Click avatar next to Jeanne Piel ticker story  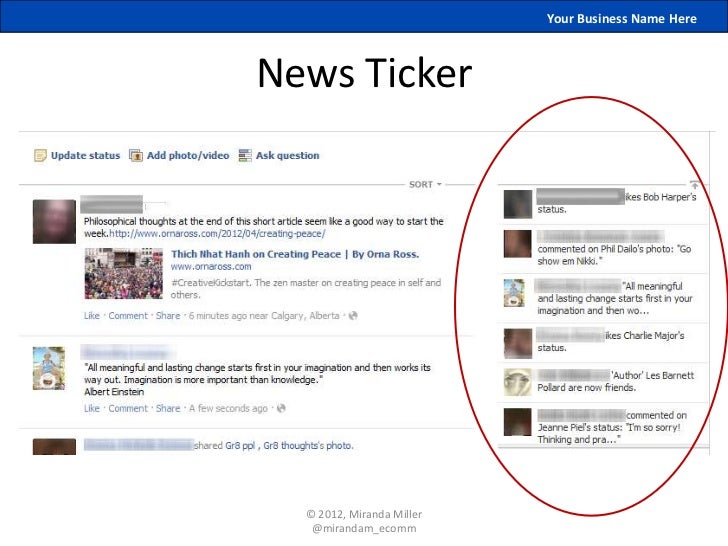click(518, 422)
